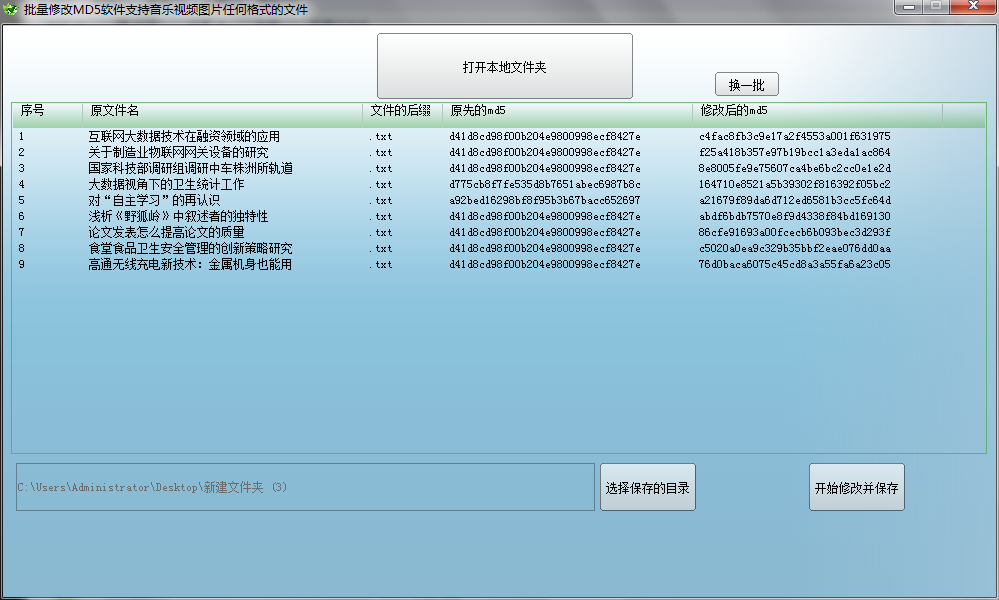This screenshot has height=600, width=999.
Task: Click the 文件的后缀 column header
Action: pos(401,110)
